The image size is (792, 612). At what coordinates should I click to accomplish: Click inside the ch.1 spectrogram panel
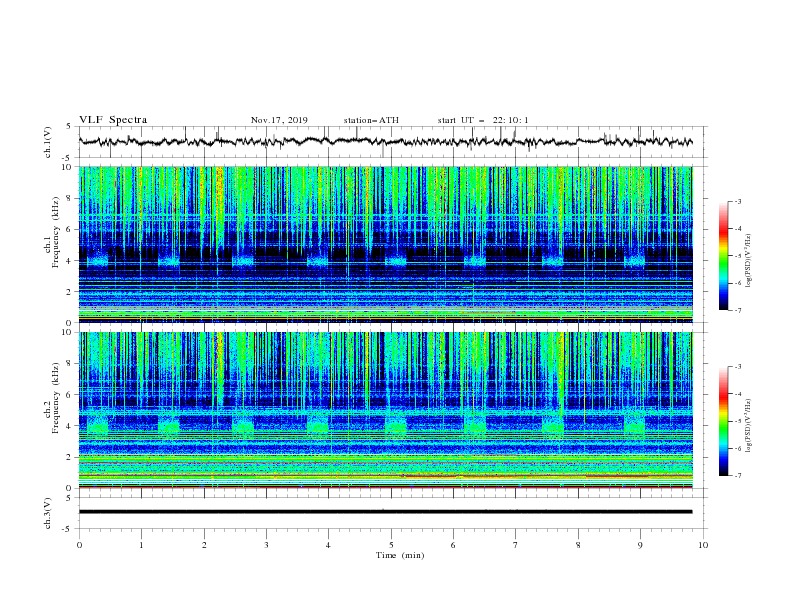point(386,244)
